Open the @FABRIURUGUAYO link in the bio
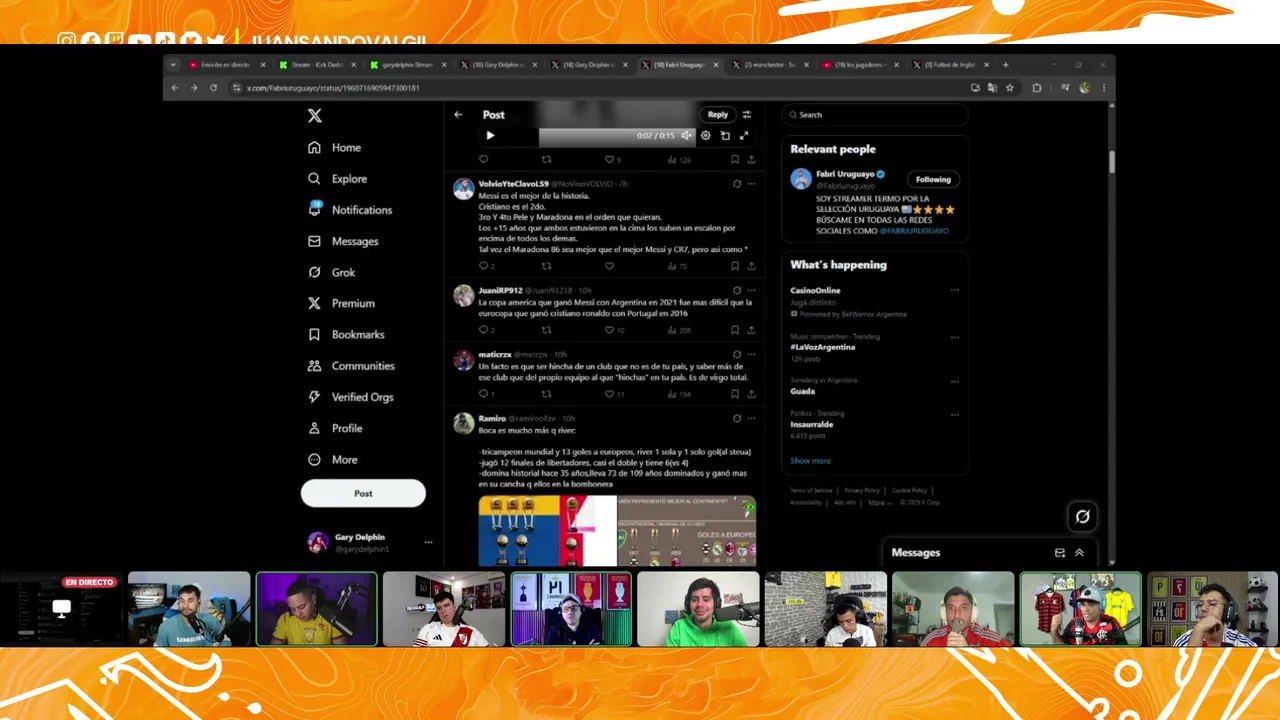Viewport: 1280px width, 720px height. (914, 231)
